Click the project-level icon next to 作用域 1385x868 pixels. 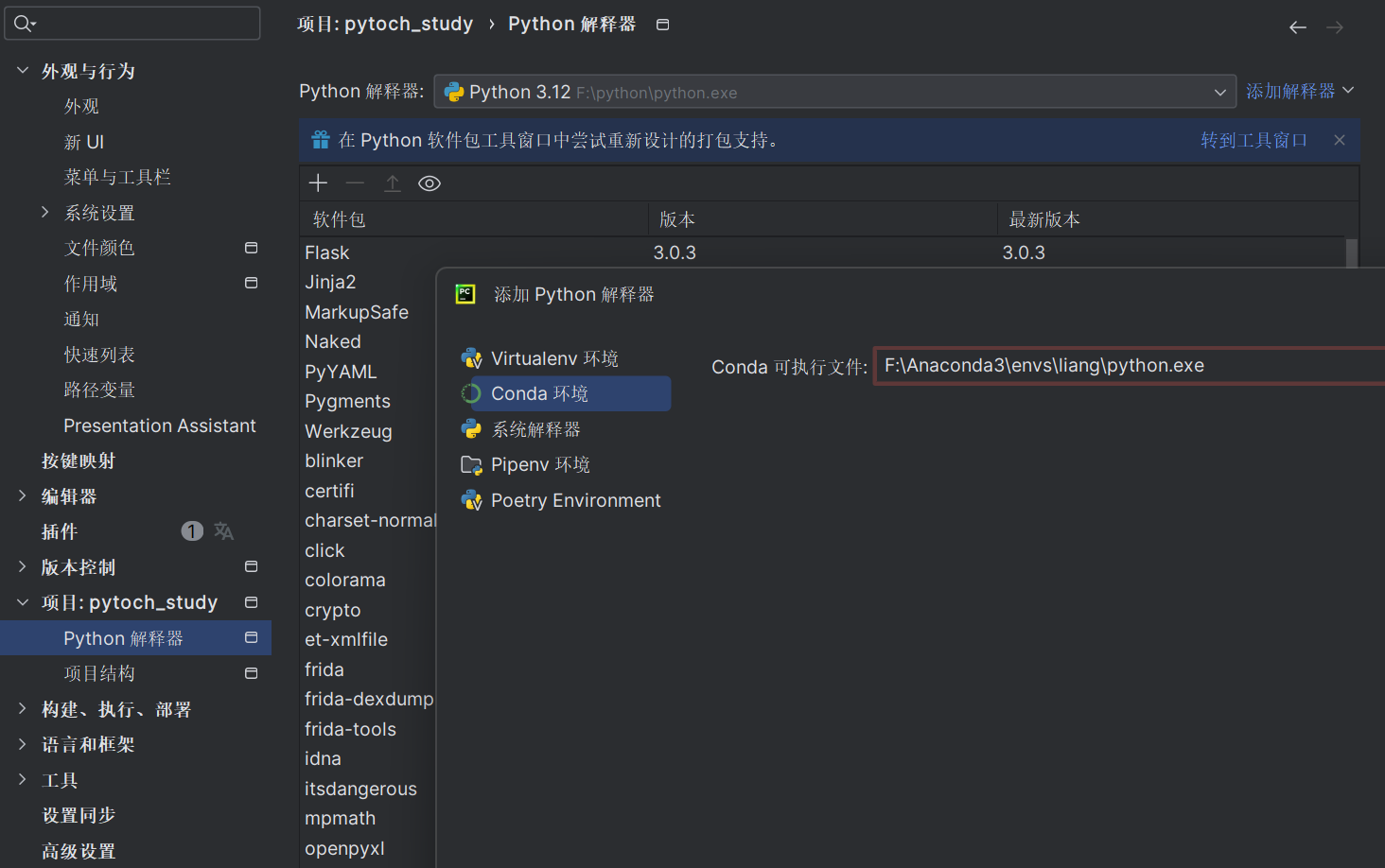point(252,283)
